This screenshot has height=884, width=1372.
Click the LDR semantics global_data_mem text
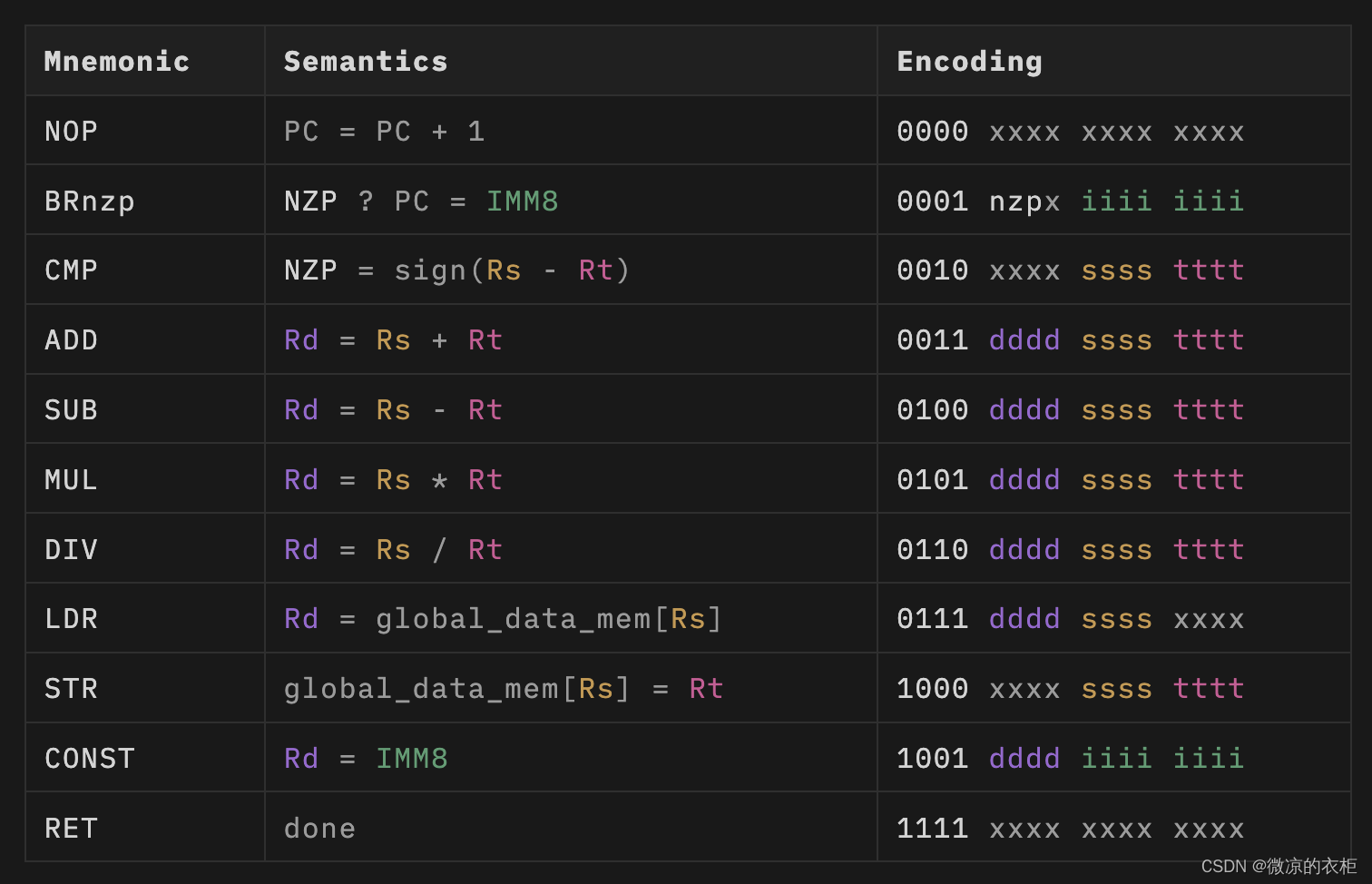point(513,619)
